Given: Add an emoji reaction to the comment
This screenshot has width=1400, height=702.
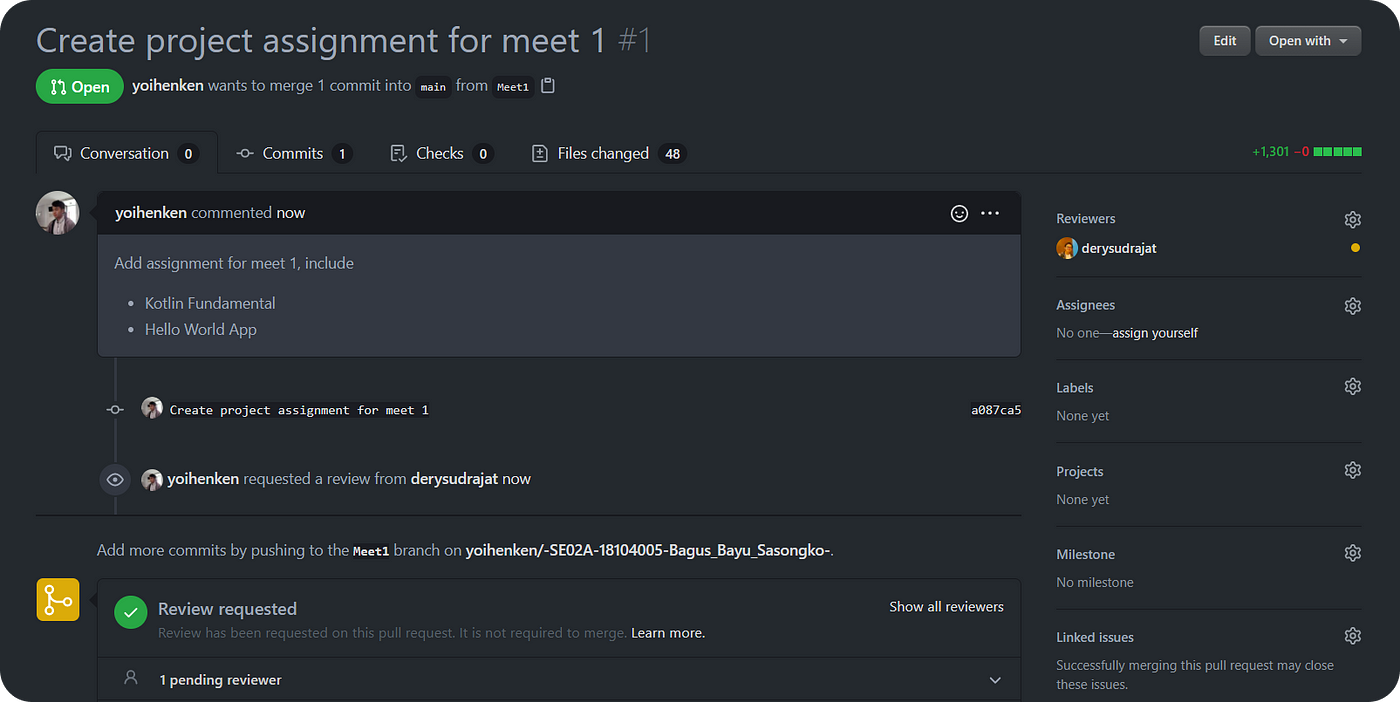Looking at the screenshot, I should [x=959, y=213].
